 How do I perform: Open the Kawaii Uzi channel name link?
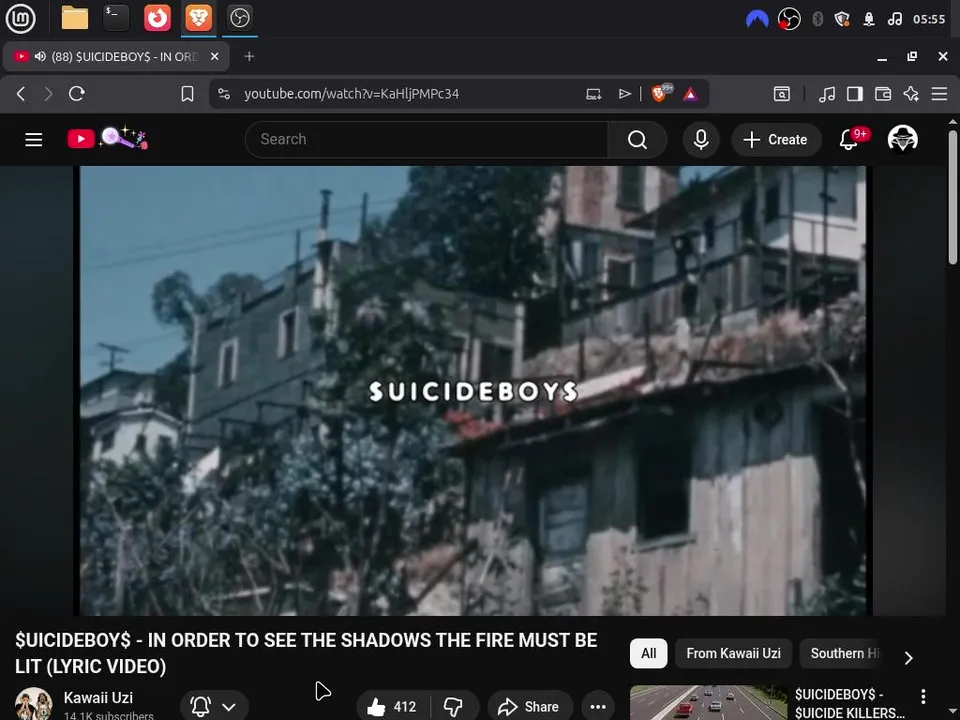pyautogui.click(x=98, y=697)
